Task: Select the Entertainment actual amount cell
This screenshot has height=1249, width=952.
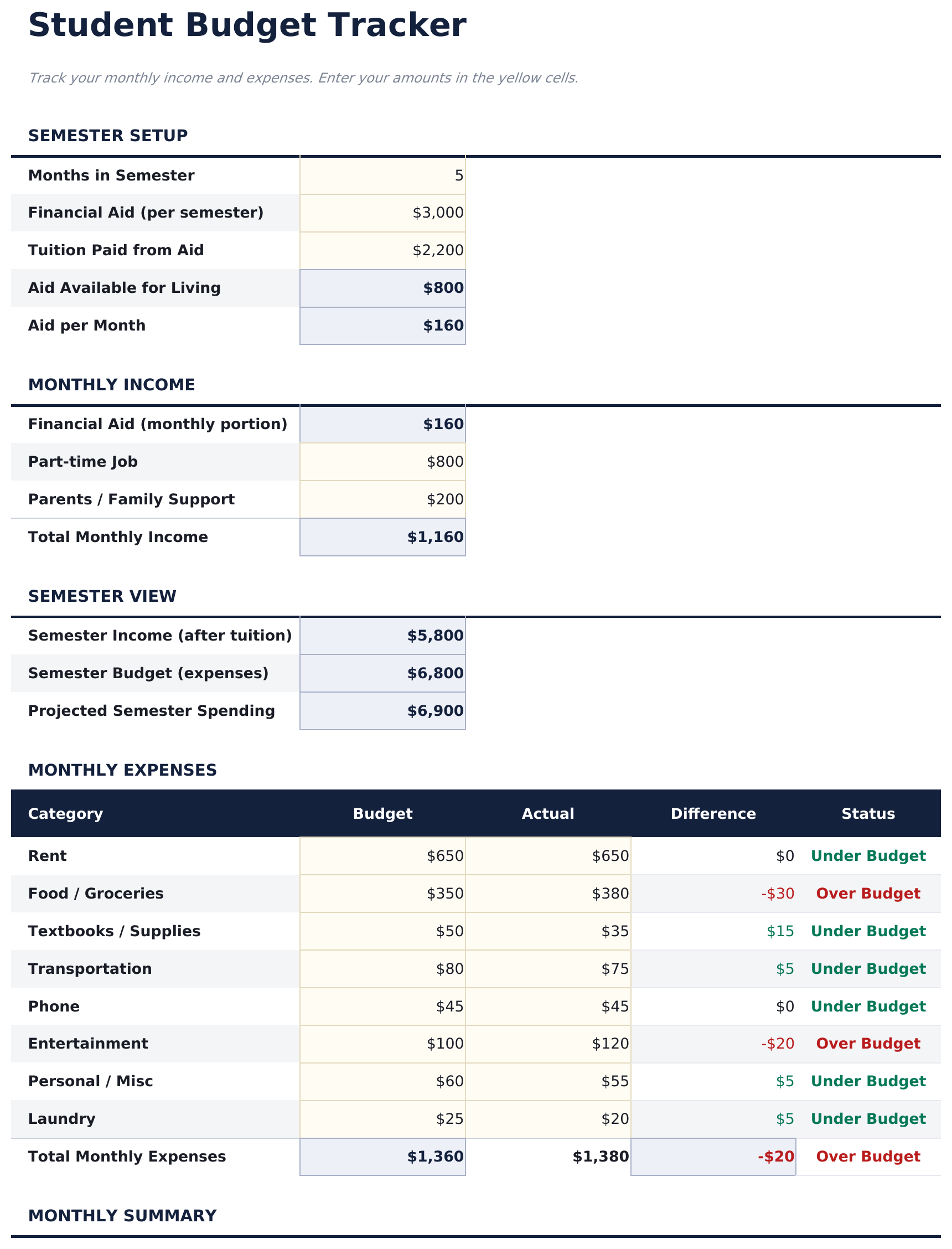Action: (x=548, y=1044)
